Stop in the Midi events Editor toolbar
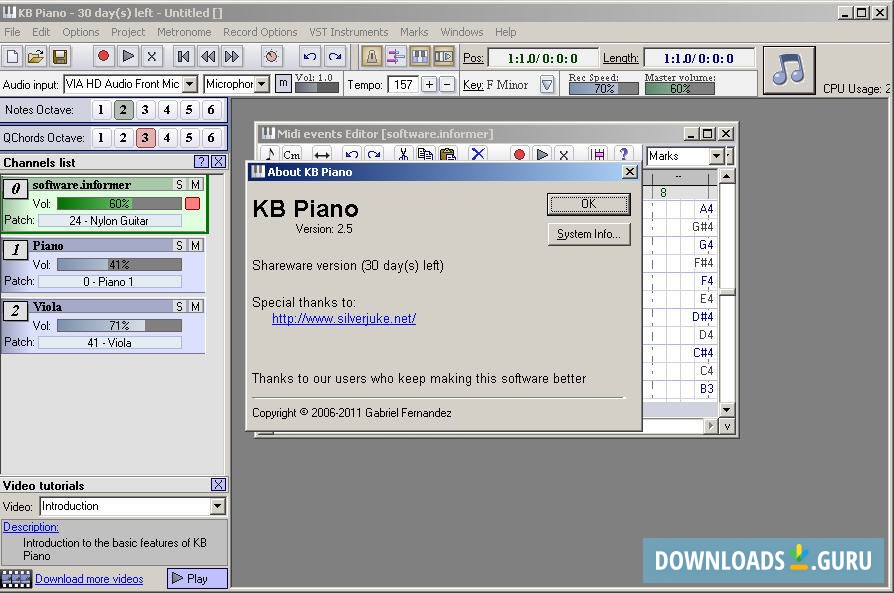 [x=564, y=155]
